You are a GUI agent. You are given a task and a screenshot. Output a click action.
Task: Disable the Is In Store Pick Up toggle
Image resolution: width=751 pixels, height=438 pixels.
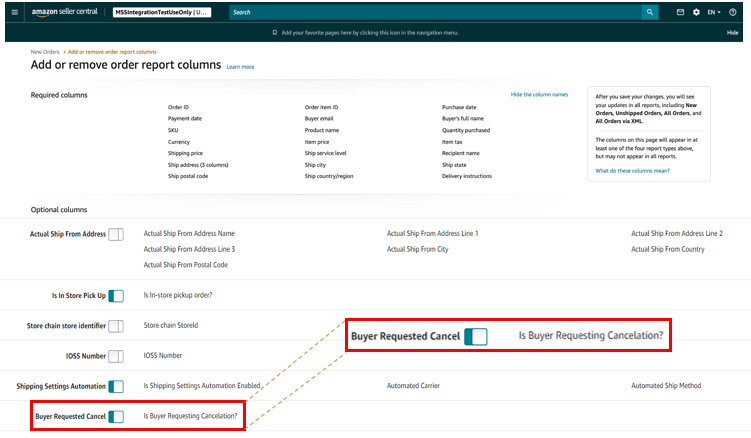(x=116, y=296)
